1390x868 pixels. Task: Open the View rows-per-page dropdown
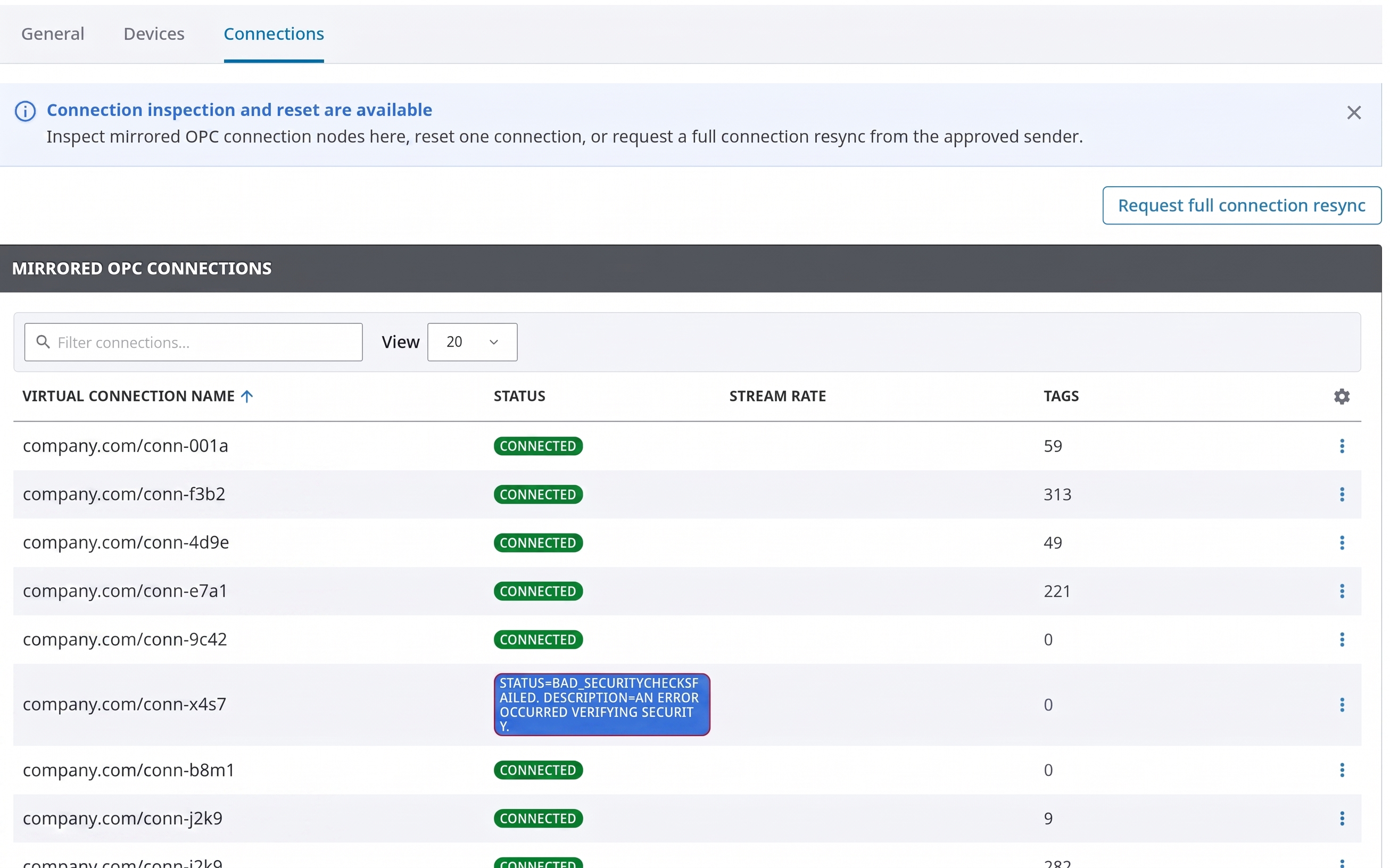[472, 342]
